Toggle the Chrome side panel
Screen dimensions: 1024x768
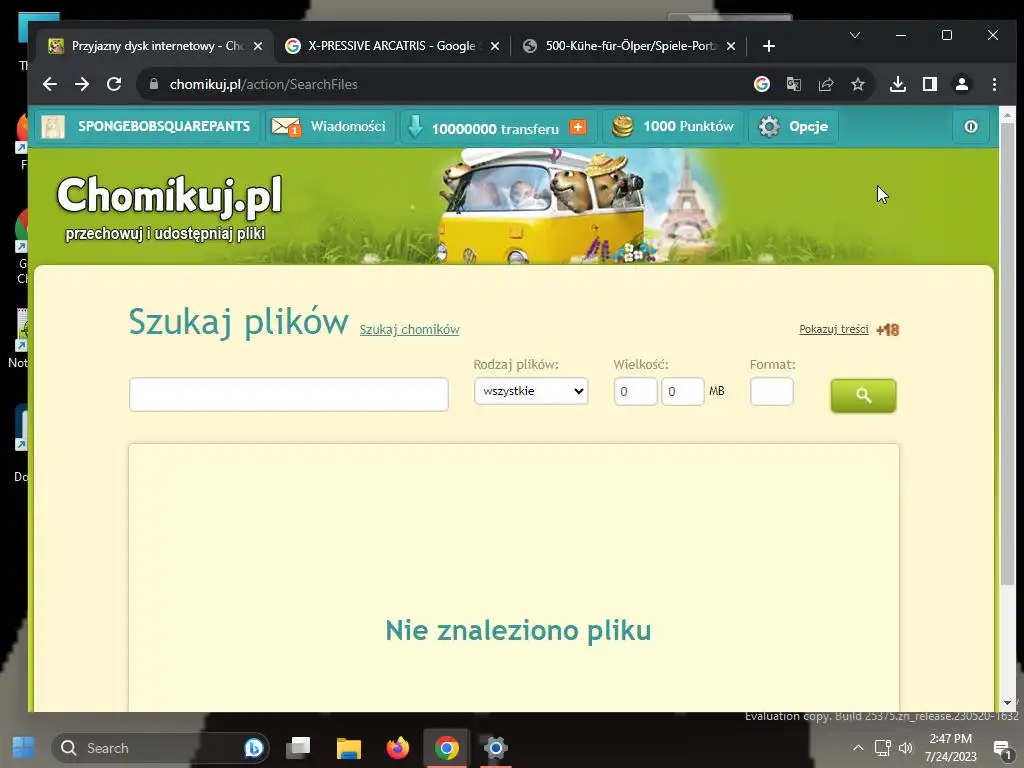(x=930, y=84)
